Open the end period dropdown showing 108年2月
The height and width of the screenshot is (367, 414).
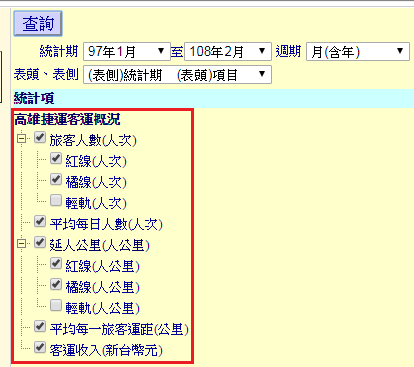(228, 51)
